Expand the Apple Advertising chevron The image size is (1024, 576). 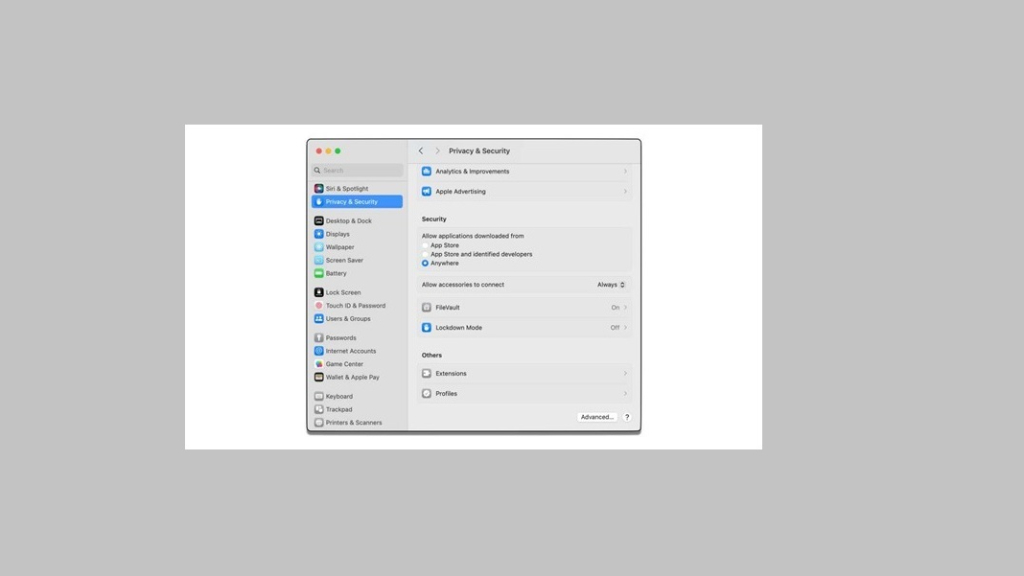pyautogui.click(x=625, y=191)
